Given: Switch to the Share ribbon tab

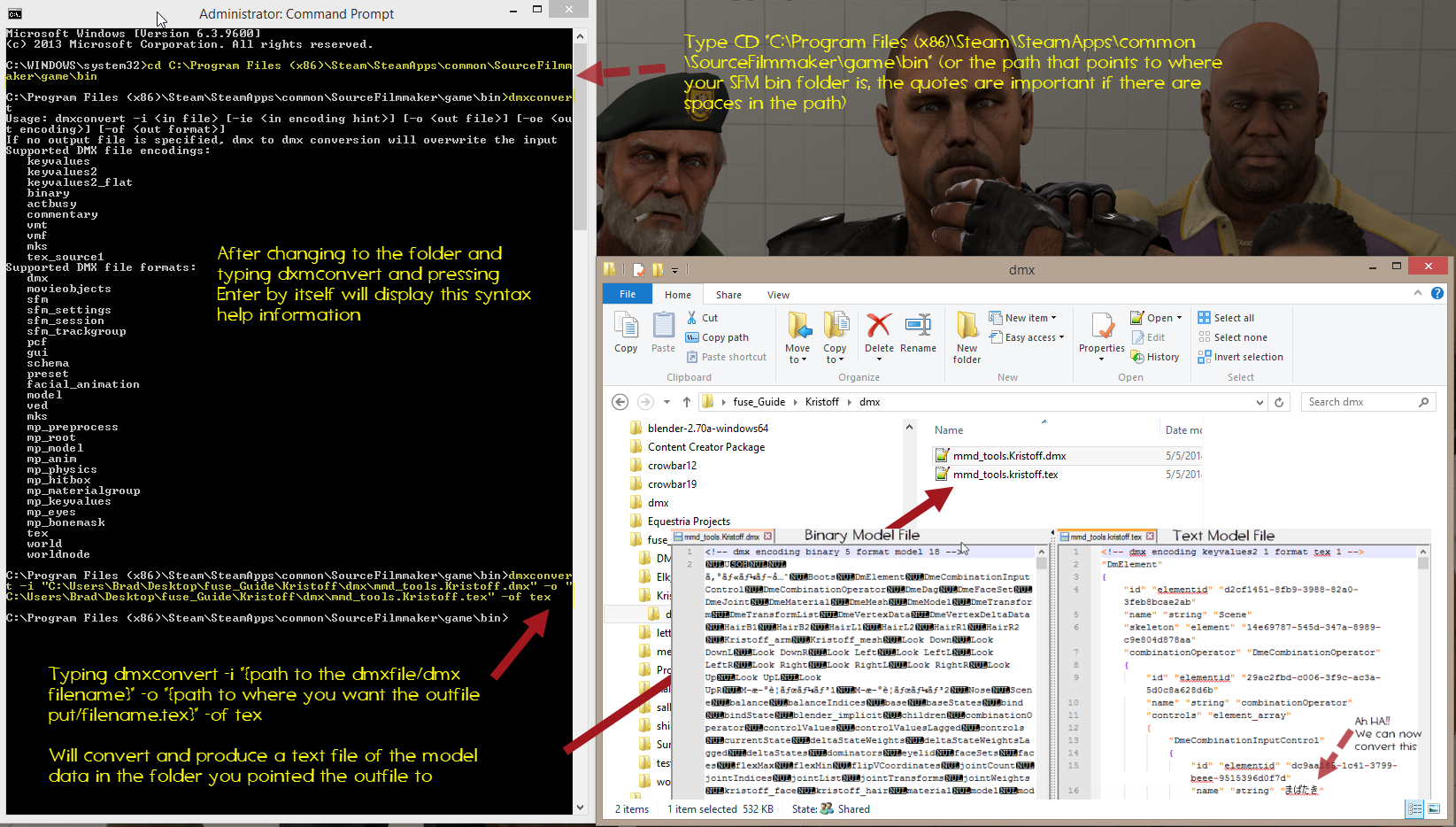Looking at the screenshot, I should 728,295.
